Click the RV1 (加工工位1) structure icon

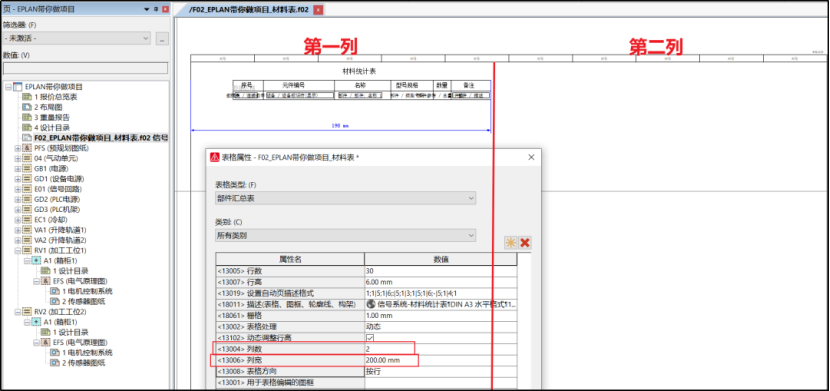[x=27, y=250]
